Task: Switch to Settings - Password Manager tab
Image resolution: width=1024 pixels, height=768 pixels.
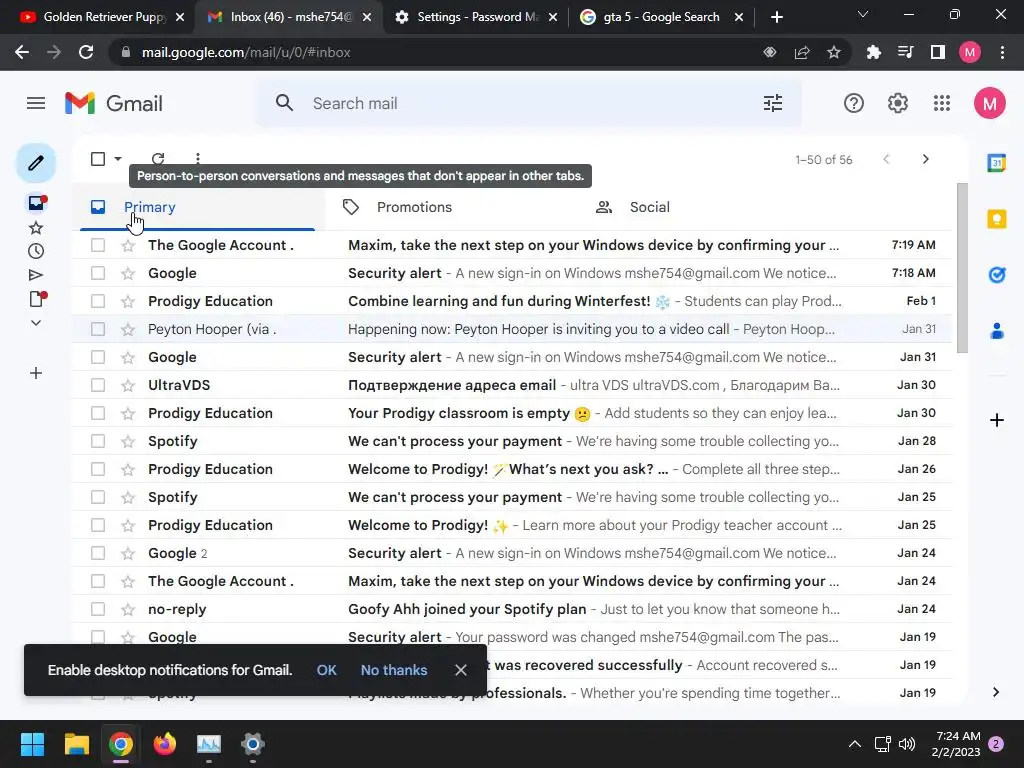Action: pyautogui.click(x=477, y=17)
